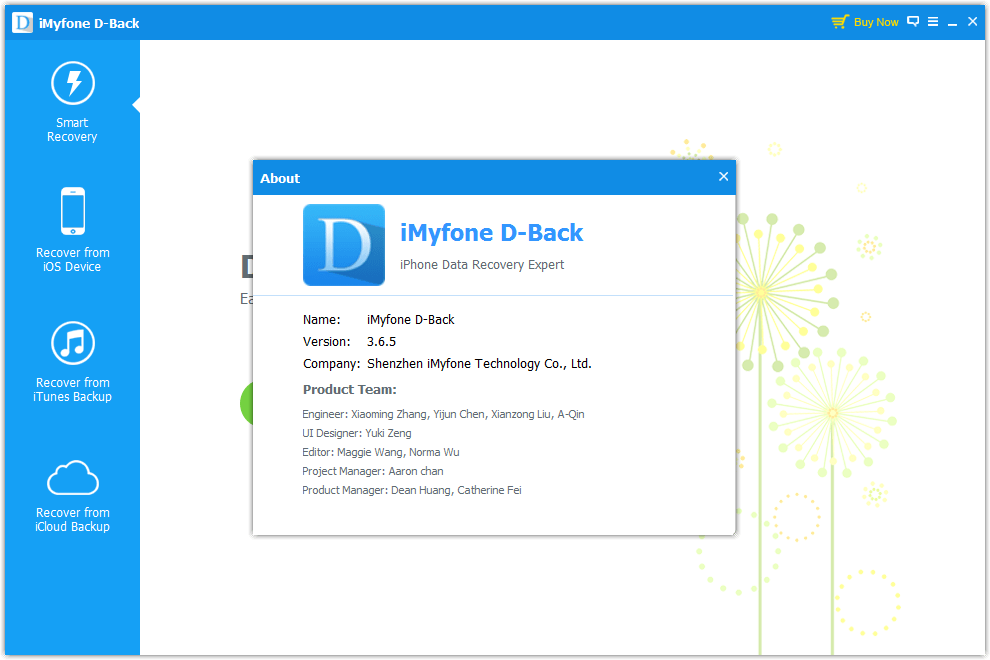
Task: Click Project Manager: Aaron chan text
Action: [x=373, y=471]
